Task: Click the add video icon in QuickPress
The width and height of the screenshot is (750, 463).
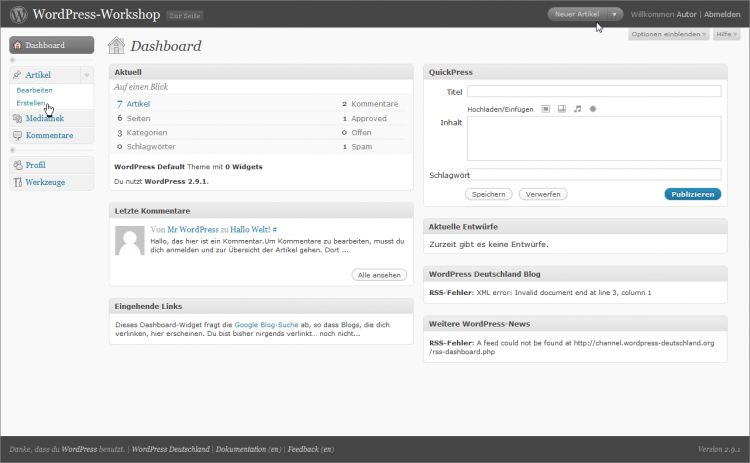Action: (x=562, y=109)
